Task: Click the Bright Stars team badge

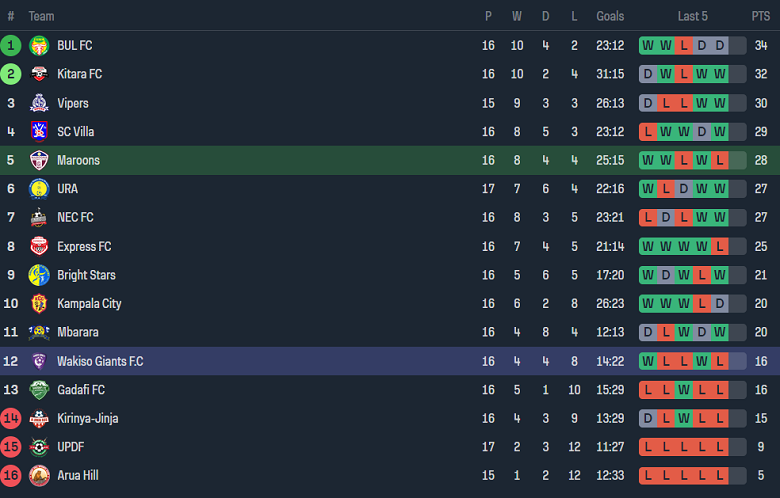Action: pos(39,275)
